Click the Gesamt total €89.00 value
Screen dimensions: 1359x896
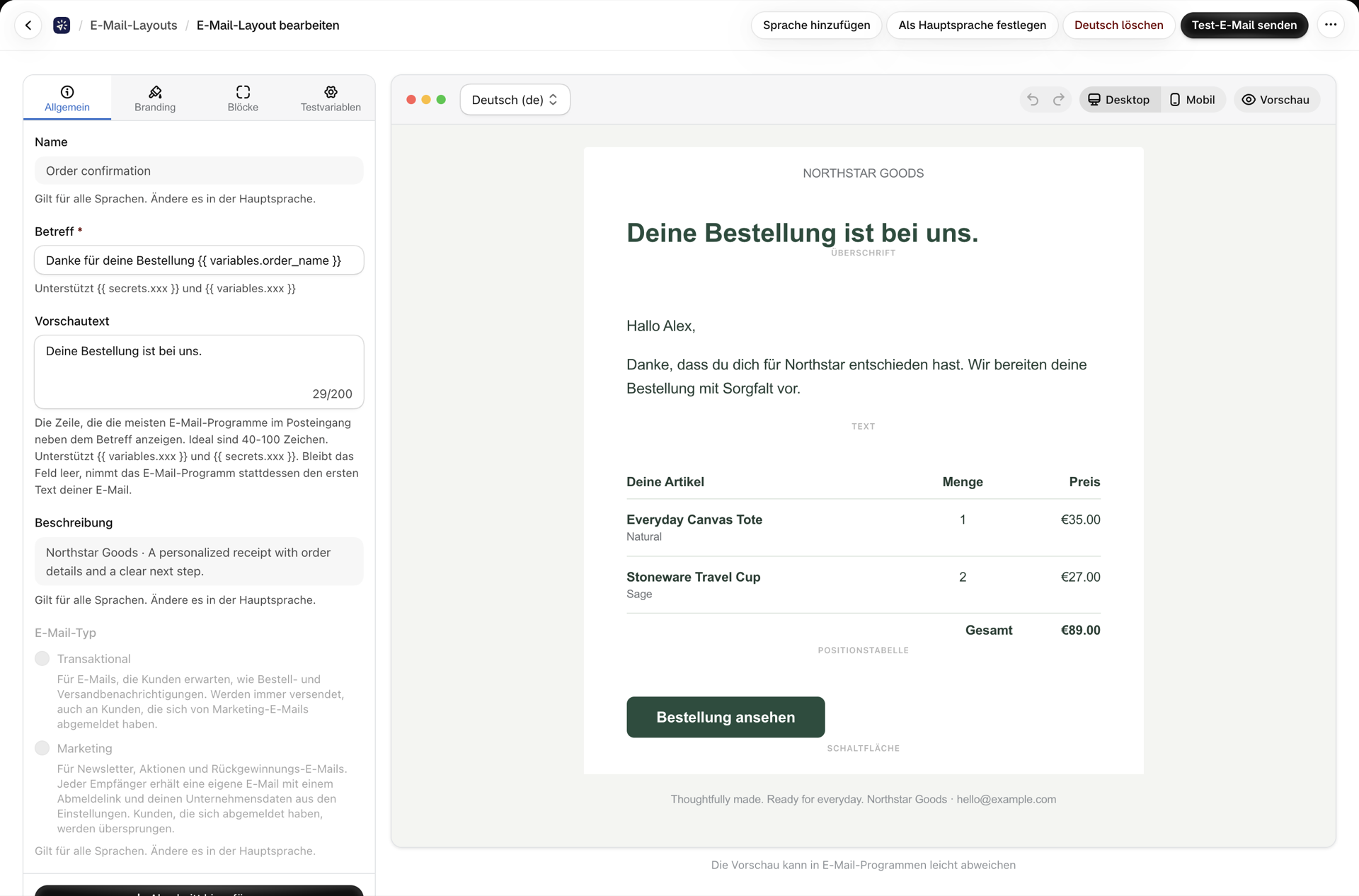[x=1080, y=631]
